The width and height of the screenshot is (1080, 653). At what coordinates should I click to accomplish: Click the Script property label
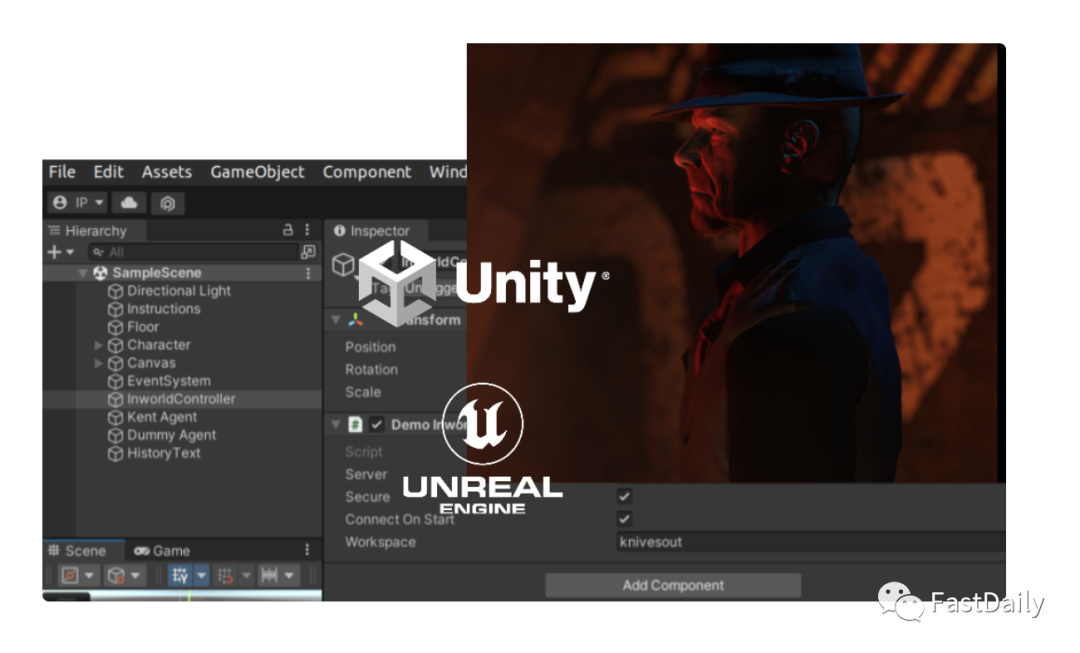click(364, 452)
